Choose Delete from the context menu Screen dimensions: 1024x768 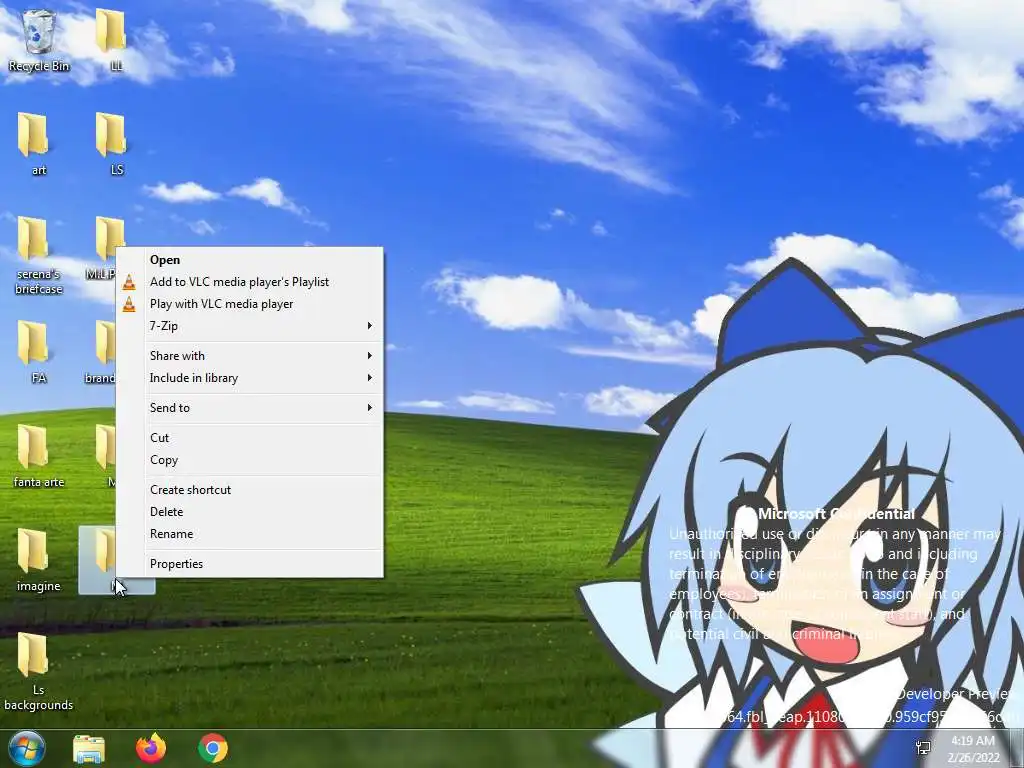pyautogui.click(x=249, y=512)
